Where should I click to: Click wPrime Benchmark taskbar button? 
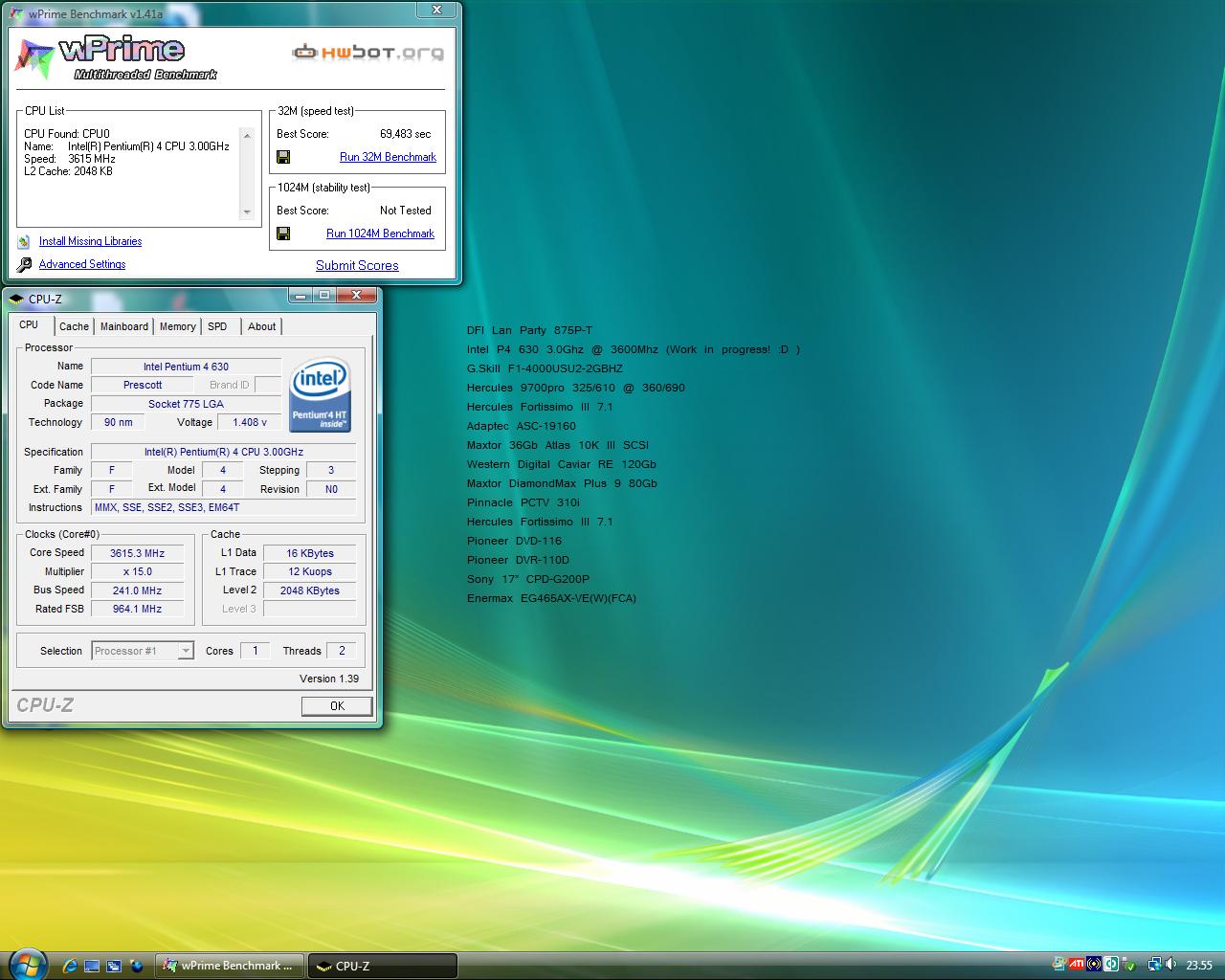(230, 966)
